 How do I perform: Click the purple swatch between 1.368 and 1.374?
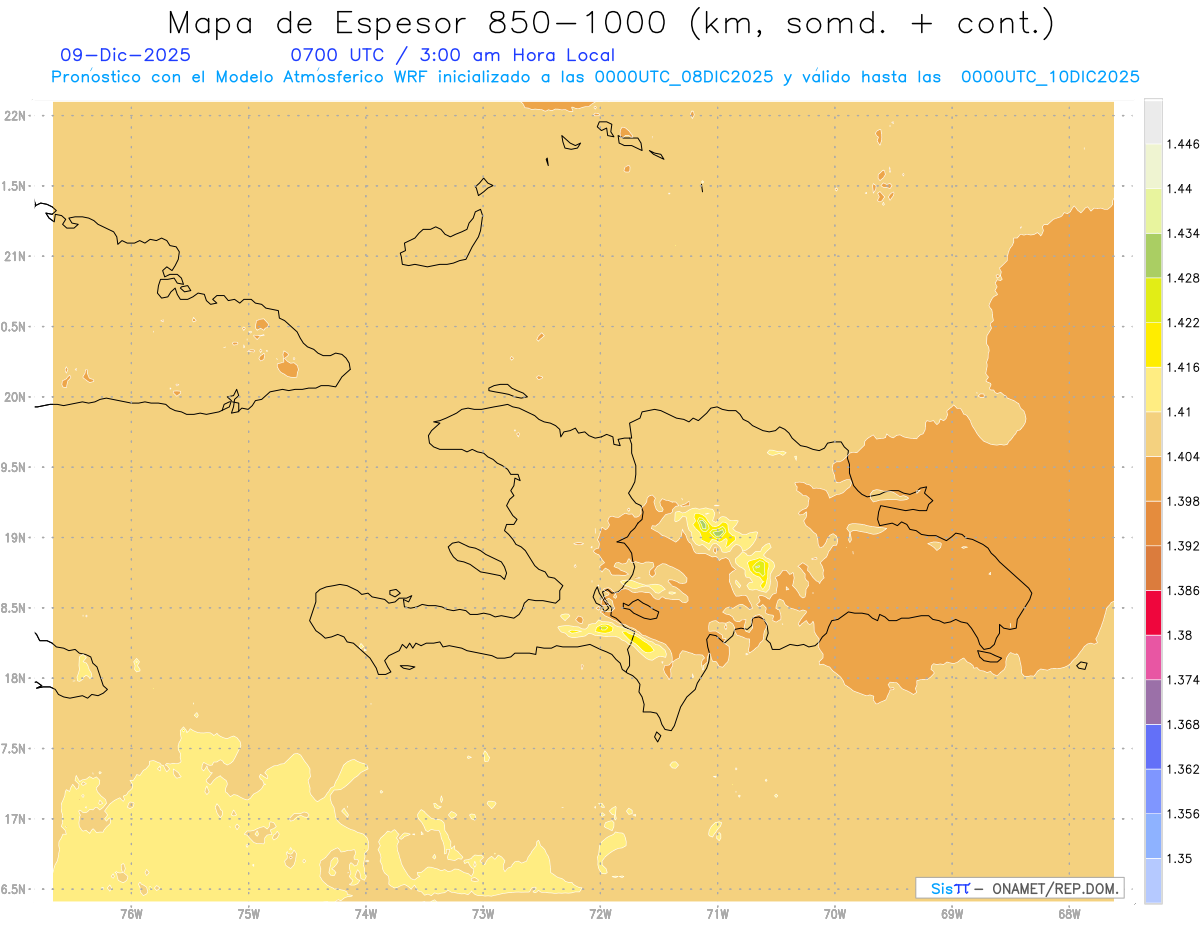click(x=1153, y=702)
